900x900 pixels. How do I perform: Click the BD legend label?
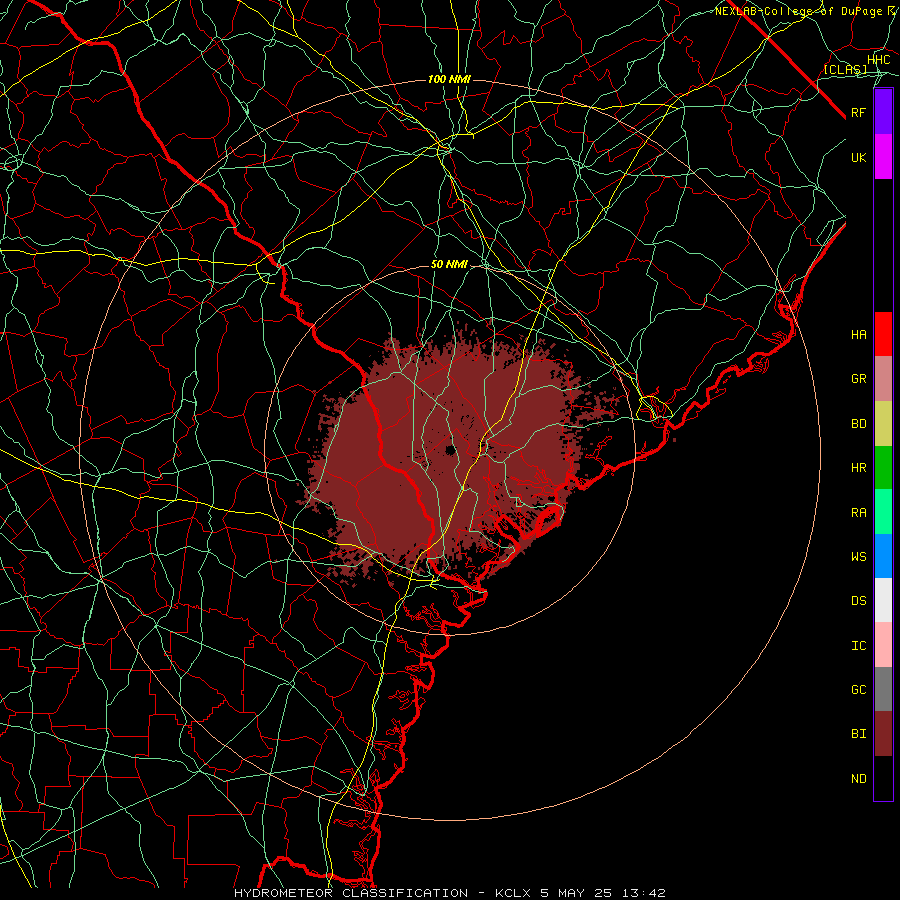point(859,424)
